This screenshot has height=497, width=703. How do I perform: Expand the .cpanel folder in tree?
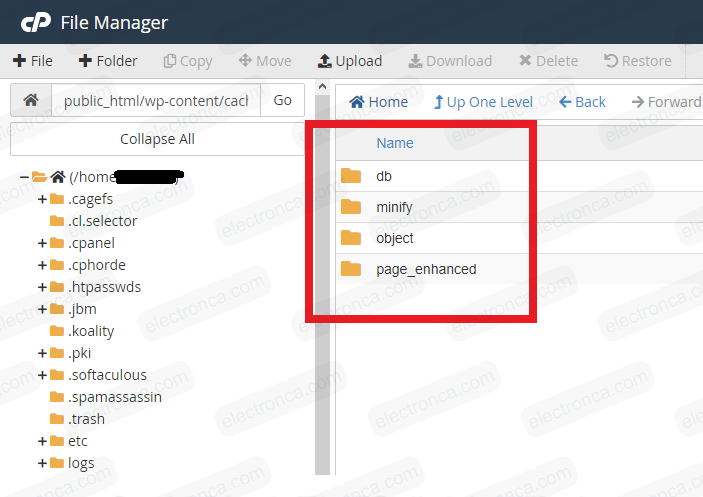[x=42, y=243]
